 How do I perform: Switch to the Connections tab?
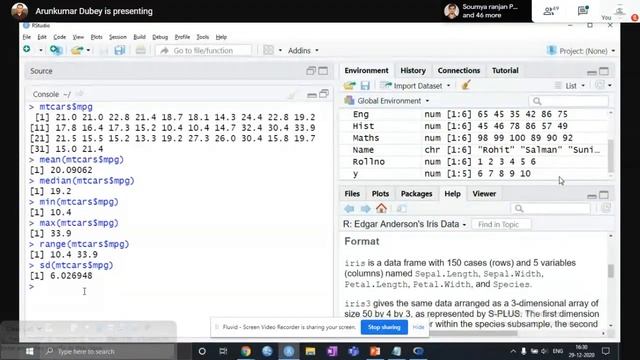point(459,70)
